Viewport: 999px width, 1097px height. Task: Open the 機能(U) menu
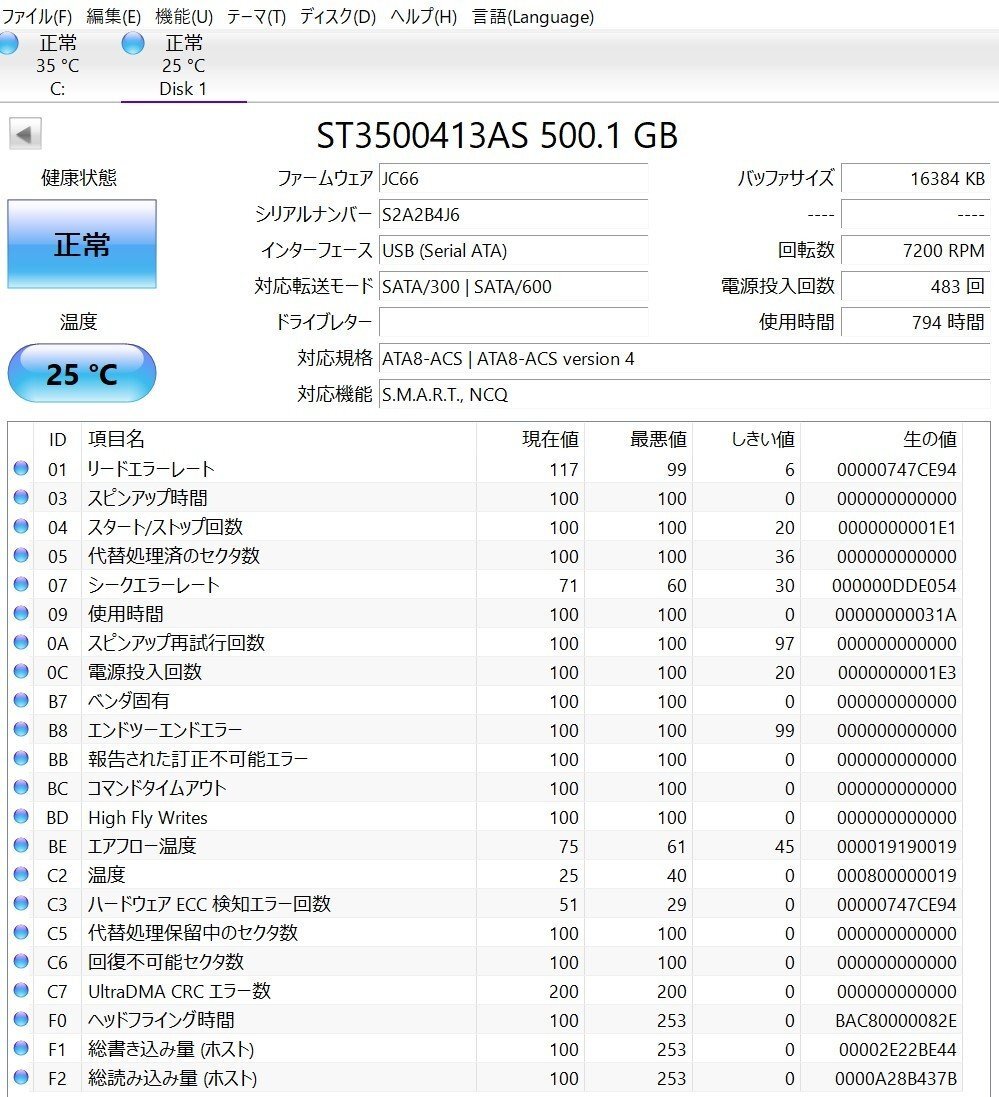coord(184,16)
